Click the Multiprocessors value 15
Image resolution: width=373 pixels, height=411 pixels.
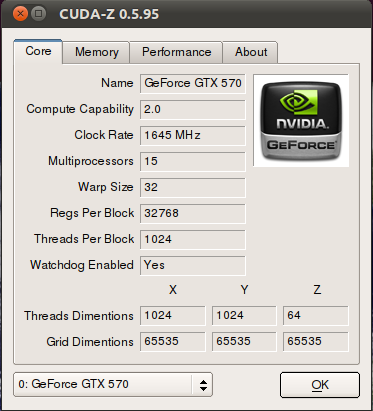tap(193, 161)
